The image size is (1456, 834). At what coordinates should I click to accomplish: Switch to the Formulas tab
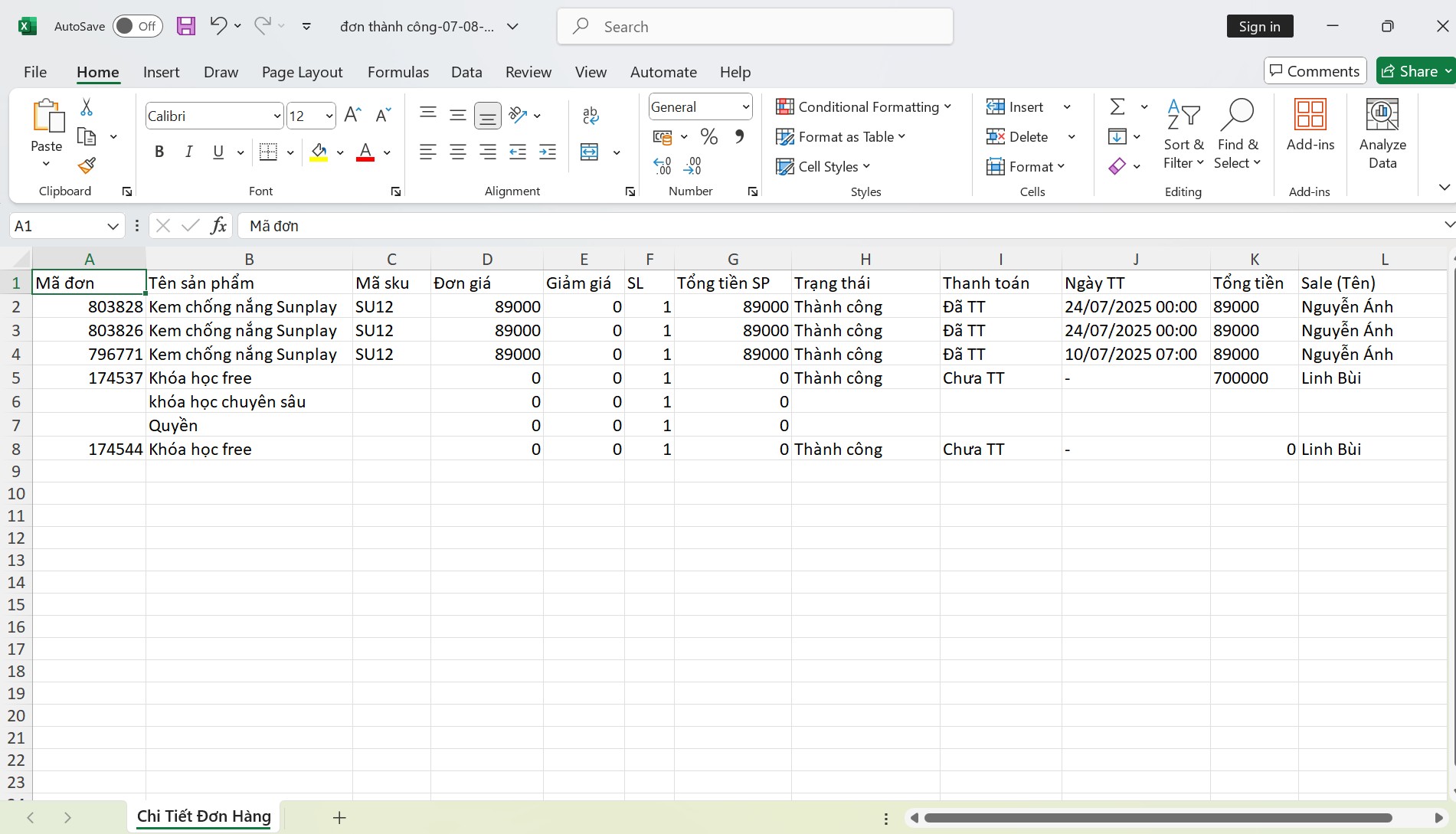(398, 72)
